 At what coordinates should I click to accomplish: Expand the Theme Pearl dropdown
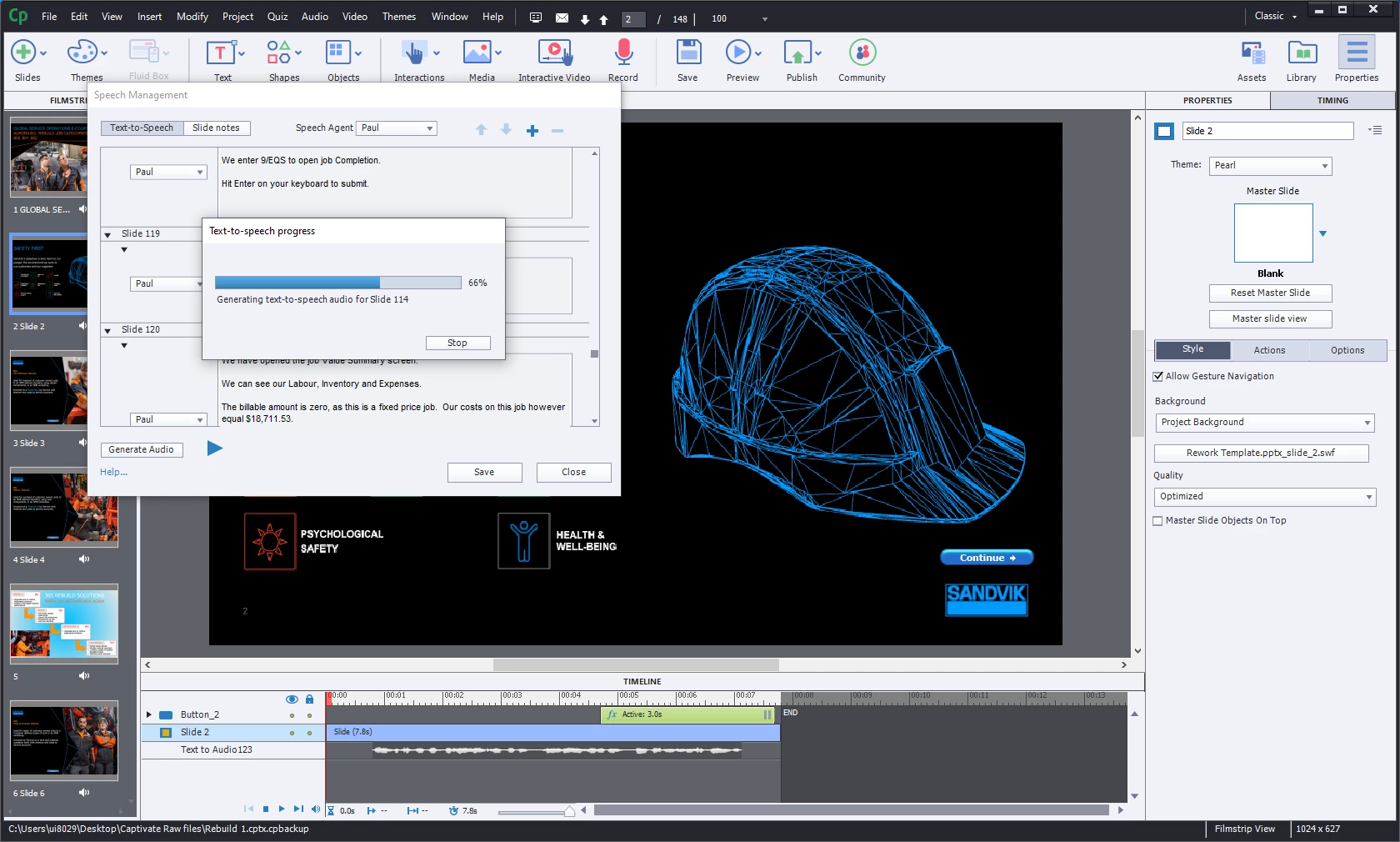pyautogui.click(x=1270, y=166)
